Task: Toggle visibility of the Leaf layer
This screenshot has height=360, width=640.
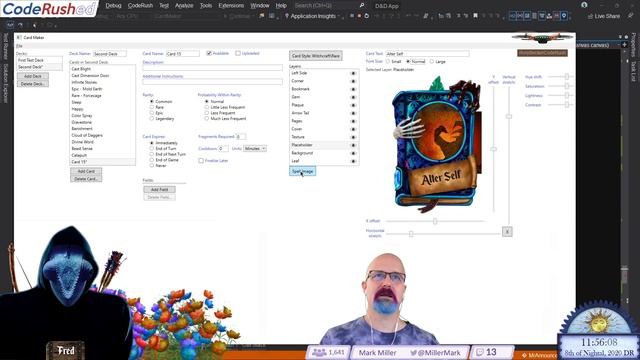Action: 353,161
